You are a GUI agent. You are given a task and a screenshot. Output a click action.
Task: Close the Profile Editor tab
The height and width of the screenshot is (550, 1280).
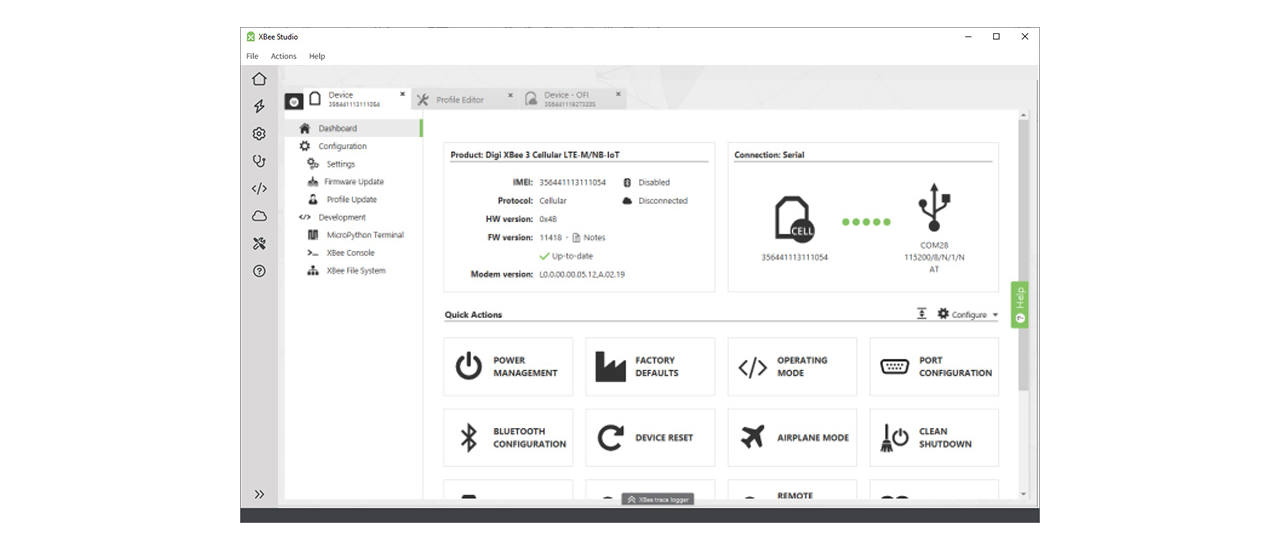click(510, 96)
